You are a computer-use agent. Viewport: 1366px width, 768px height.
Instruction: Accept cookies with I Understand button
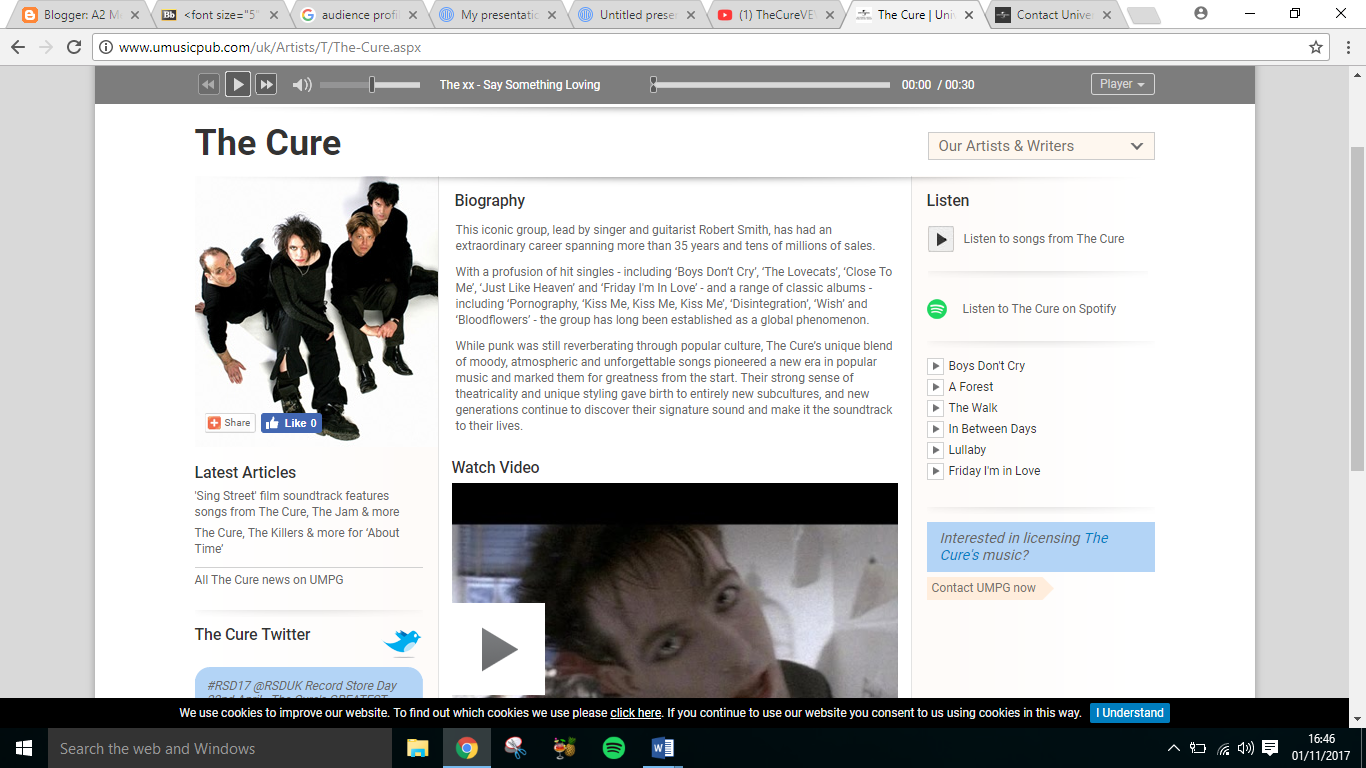(1130, 713)
